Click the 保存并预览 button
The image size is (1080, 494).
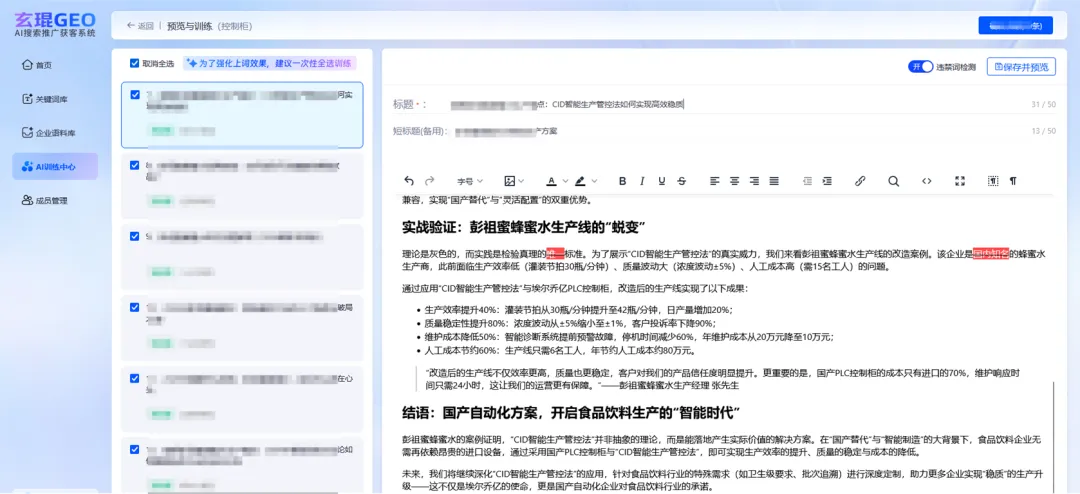pyautogui.click(x=1021, y=66)
